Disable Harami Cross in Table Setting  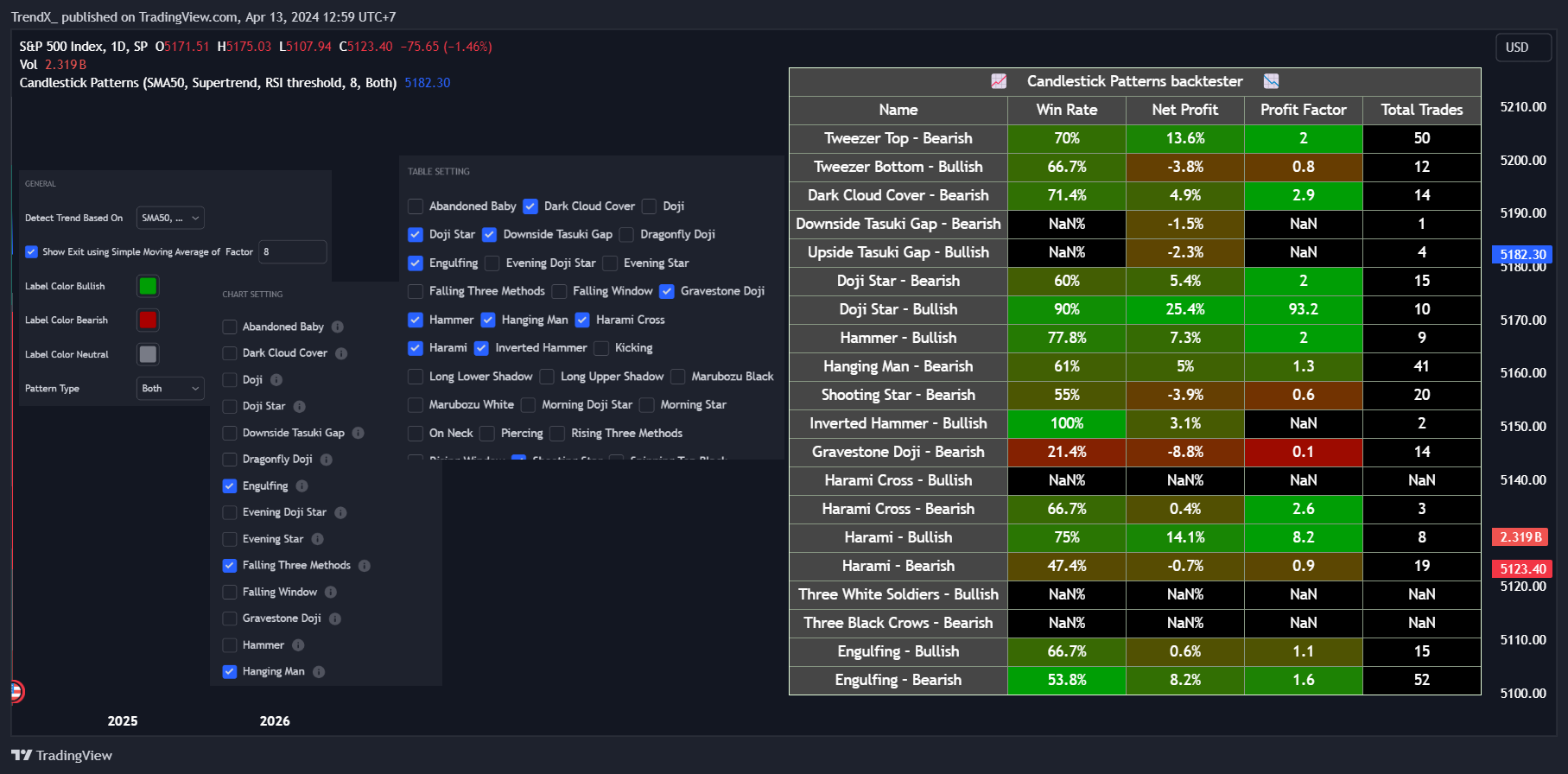[x=582, y=320]
